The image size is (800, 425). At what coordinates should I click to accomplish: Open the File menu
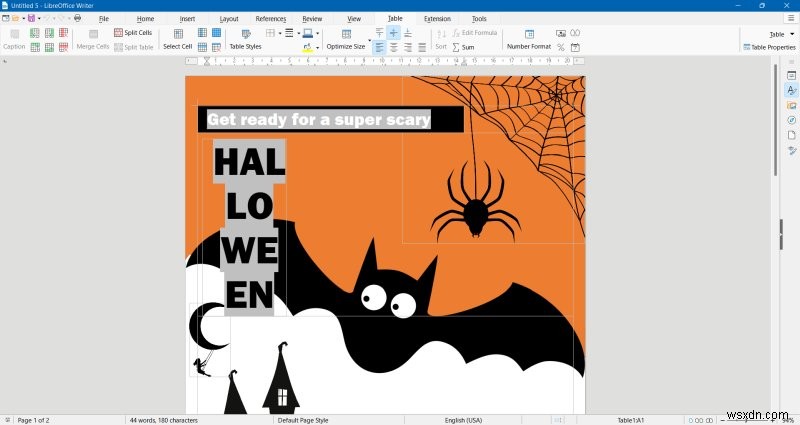104,19
